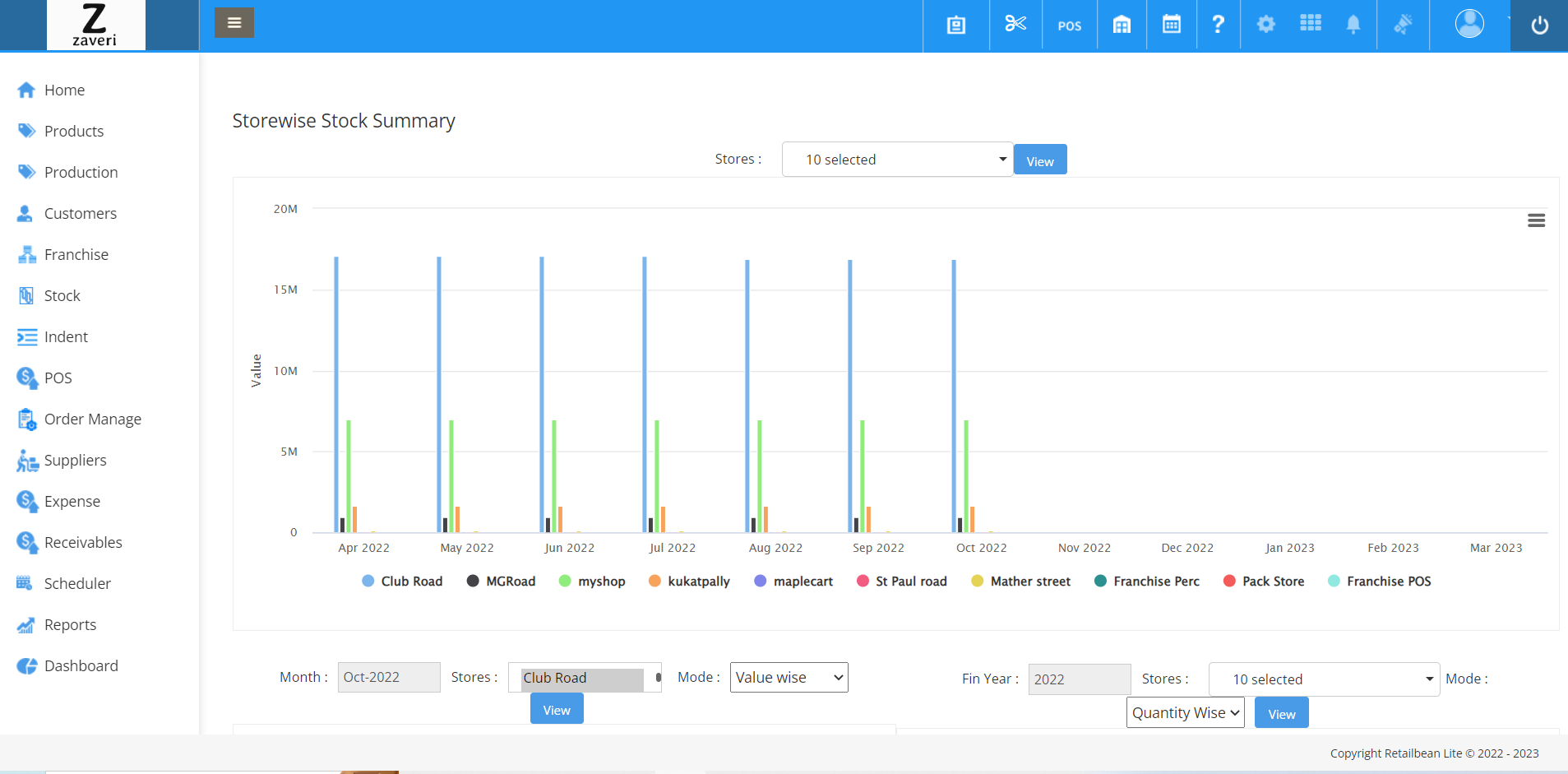
Task: Click the 'Storewise Stock Summary' heading
Action: coord(344,121)
